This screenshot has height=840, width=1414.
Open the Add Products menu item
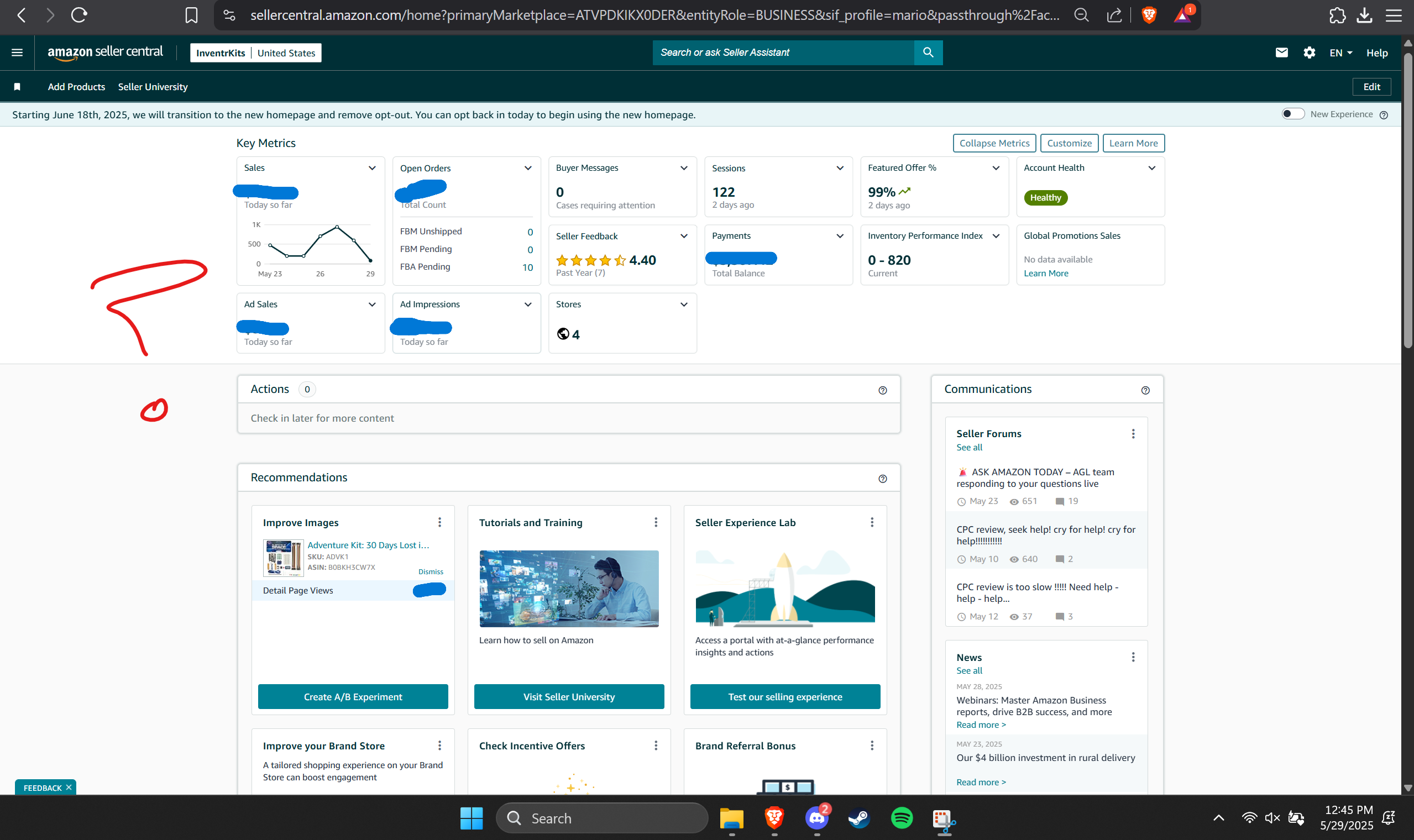coord(76,87)
